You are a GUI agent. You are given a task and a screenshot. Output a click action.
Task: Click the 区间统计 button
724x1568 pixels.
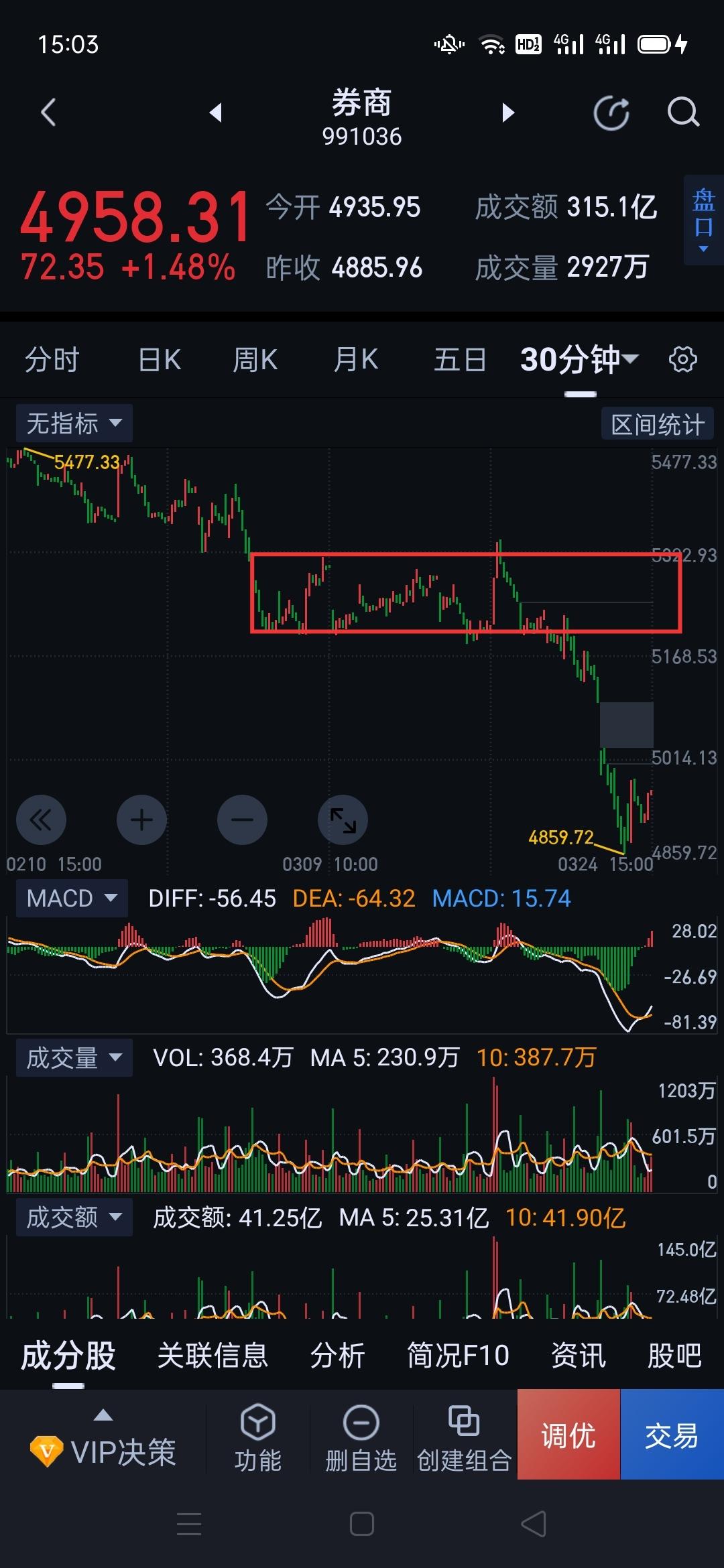[x=658, y=424]
